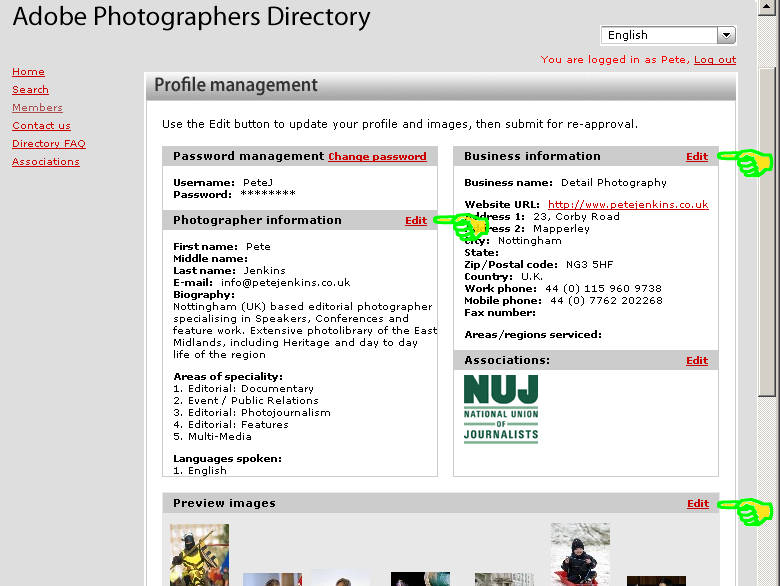Click the Change password link
The height and width of the screenshot is (586, 780).
click(377, 157)
